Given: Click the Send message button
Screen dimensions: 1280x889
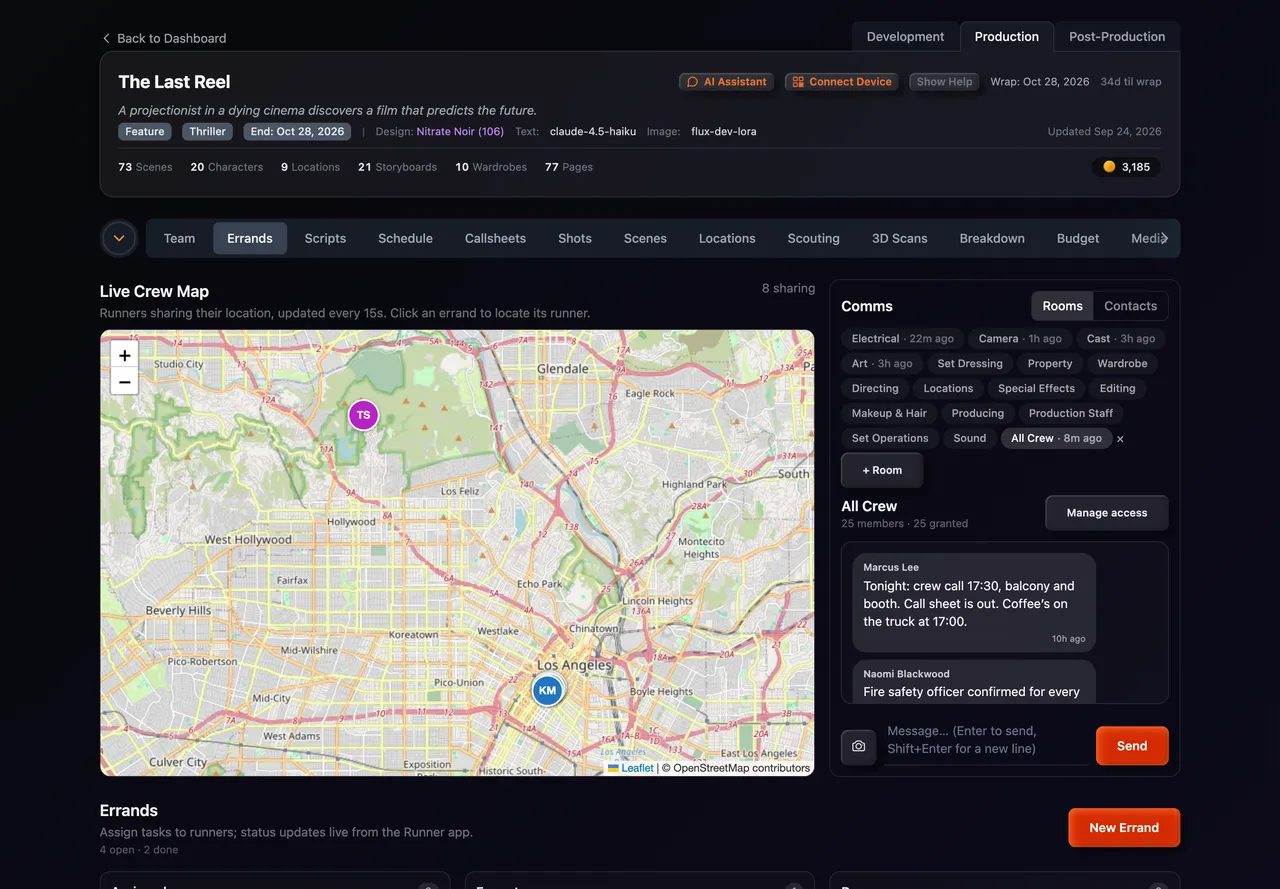Looking at the screenshot, I should pyautogui.click(x=1132, y=746).
